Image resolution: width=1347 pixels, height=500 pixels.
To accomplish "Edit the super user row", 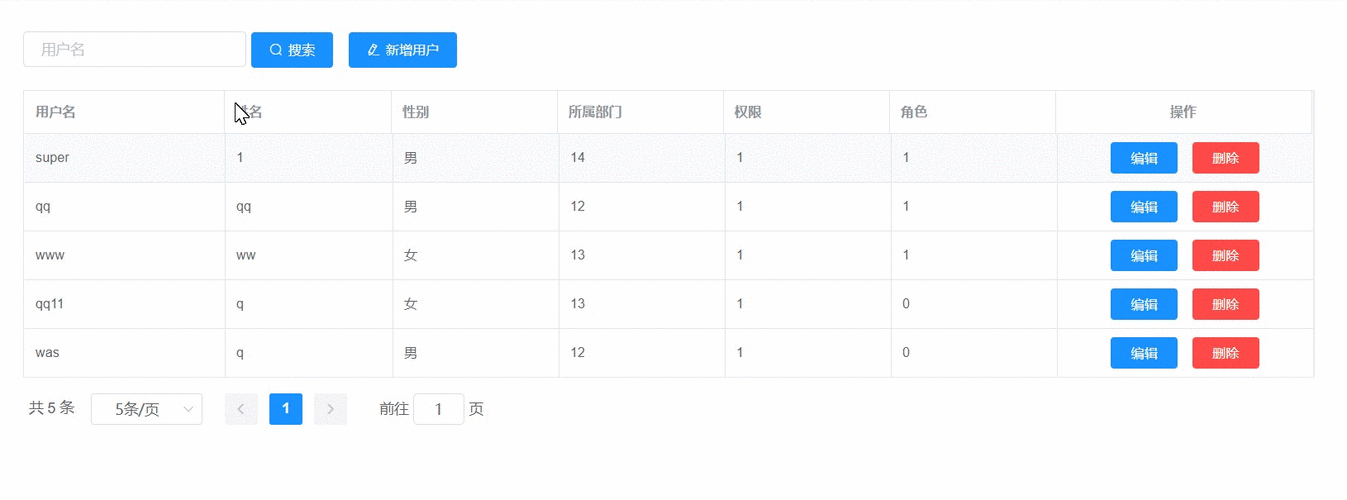I will pos(1144,158).
